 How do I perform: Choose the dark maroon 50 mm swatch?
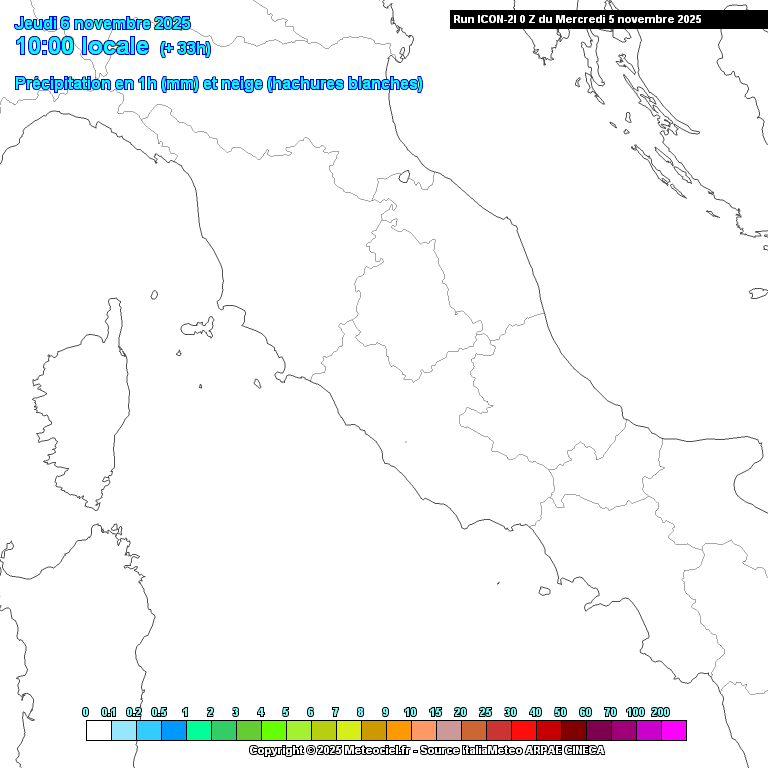[573, 731]
